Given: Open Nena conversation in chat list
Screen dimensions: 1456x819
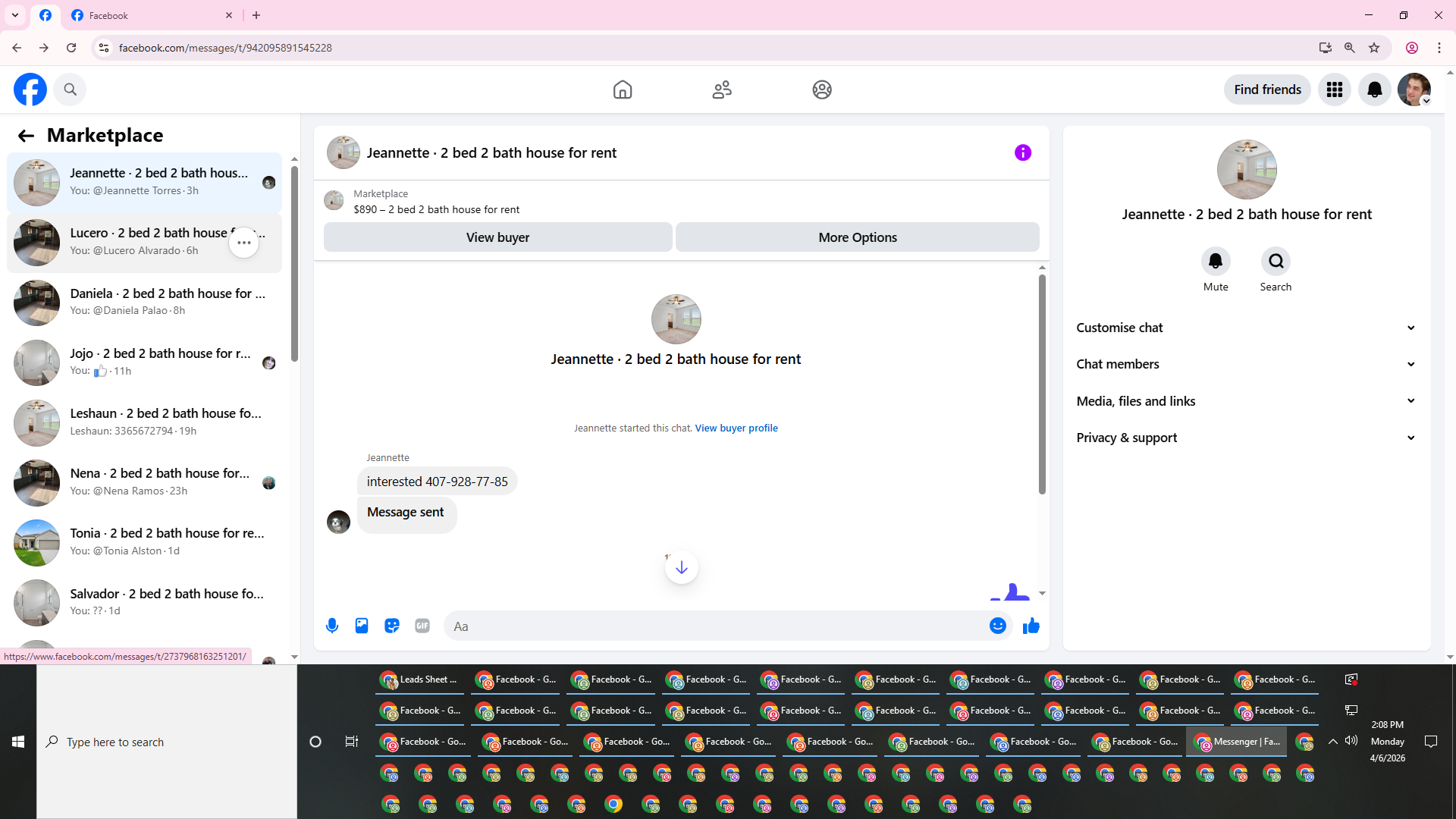Looking at the screenshot, I should pos(144,482).
